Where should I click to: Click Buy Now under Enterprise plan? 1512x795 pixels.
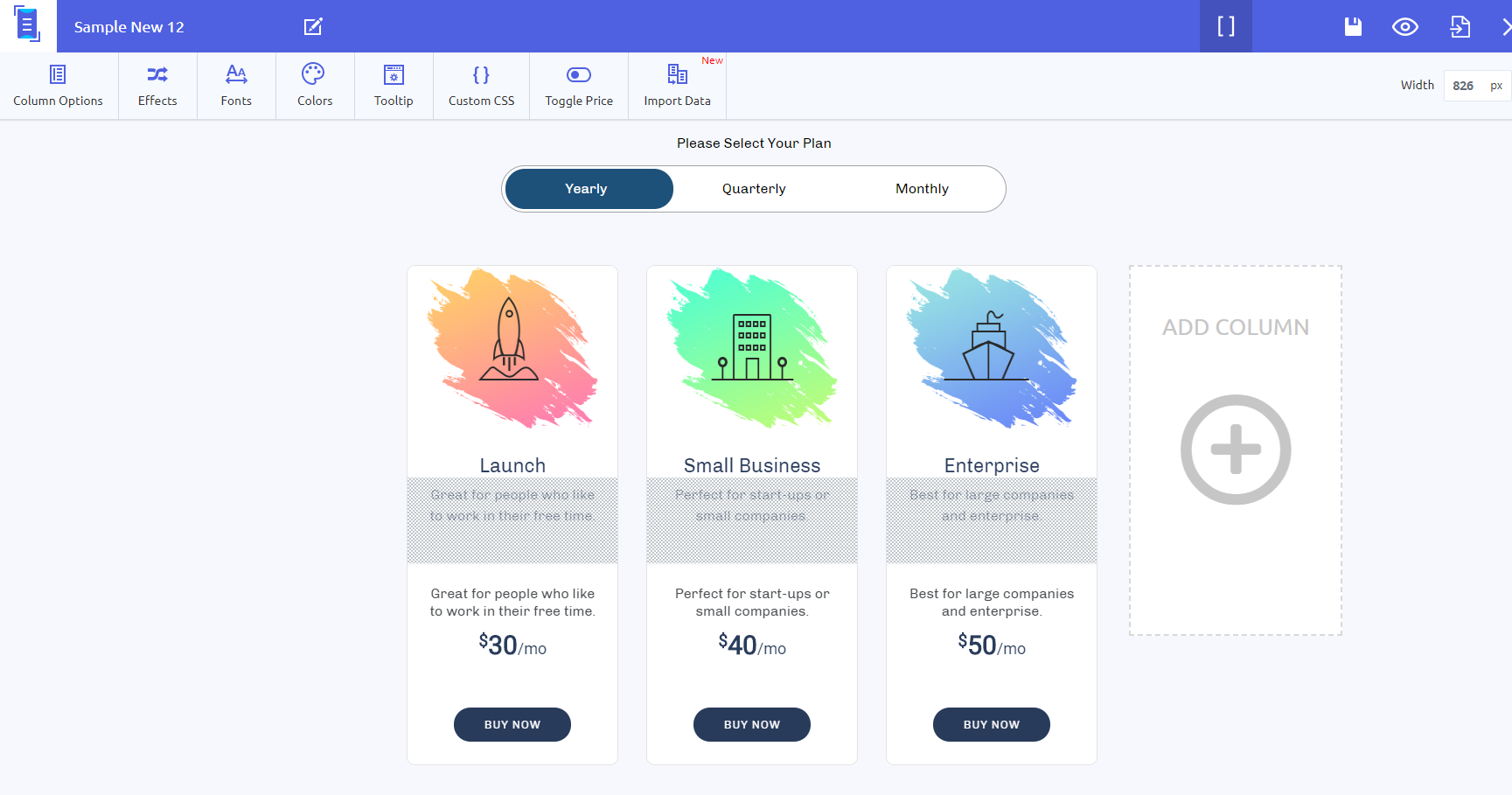pyautogui.click(x=992, y=724)
